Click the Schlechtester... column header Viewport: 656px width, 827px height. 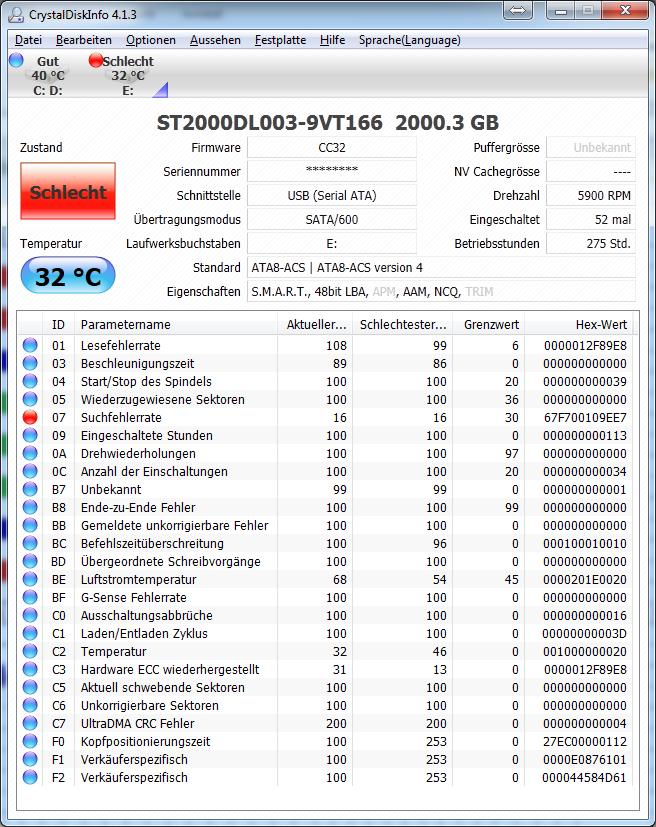(402, 324)
